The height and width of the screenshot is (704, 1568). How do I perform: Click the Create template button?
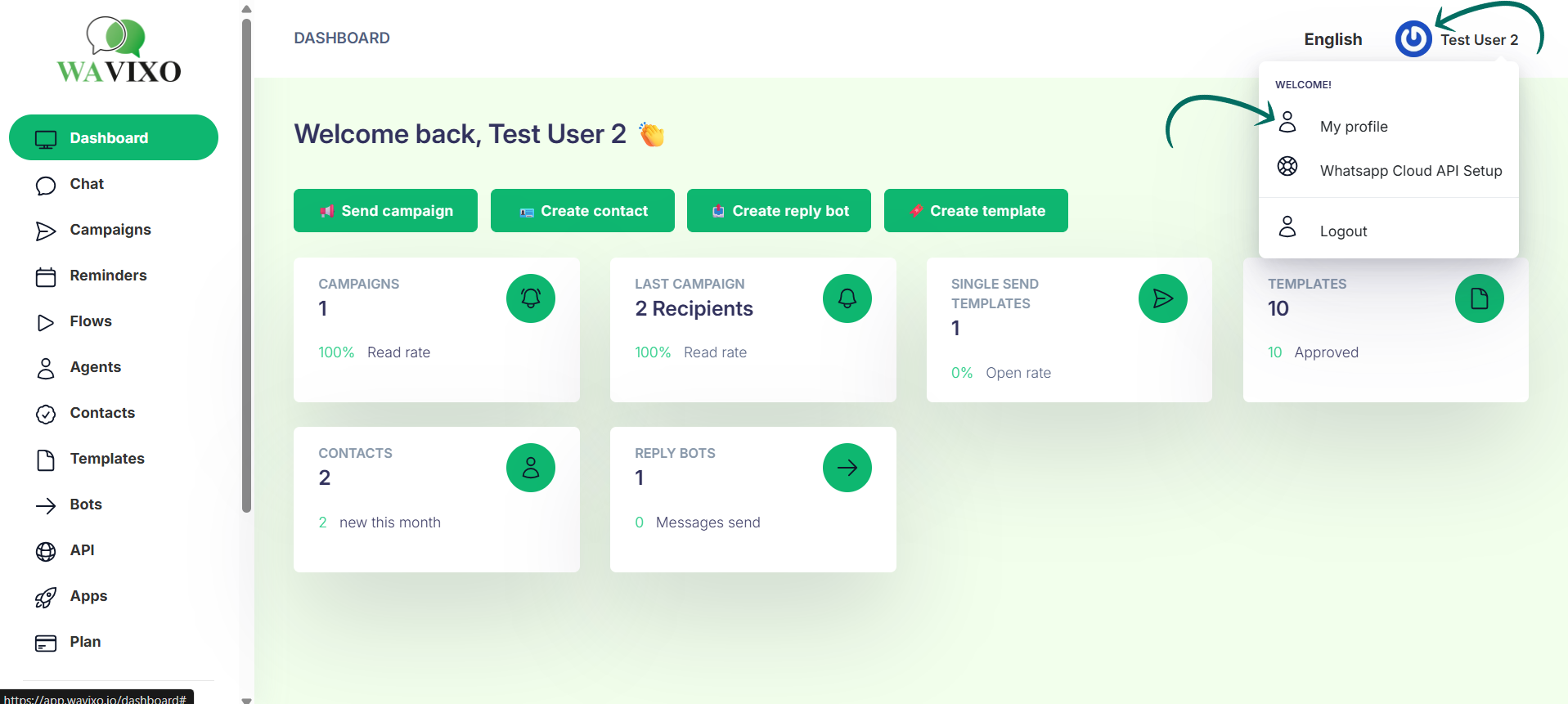coord(976,211)
